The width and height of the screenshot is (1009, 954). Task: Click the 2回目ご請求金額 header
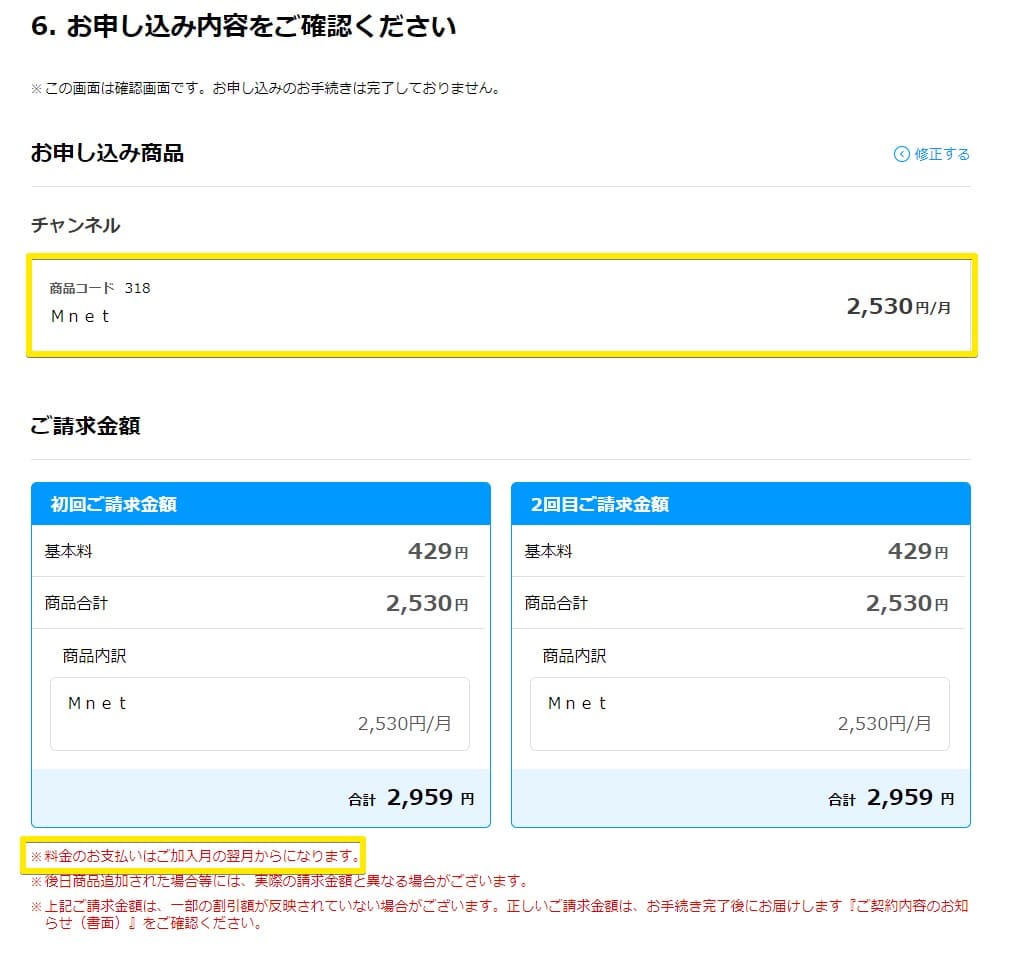coord(599,504)
